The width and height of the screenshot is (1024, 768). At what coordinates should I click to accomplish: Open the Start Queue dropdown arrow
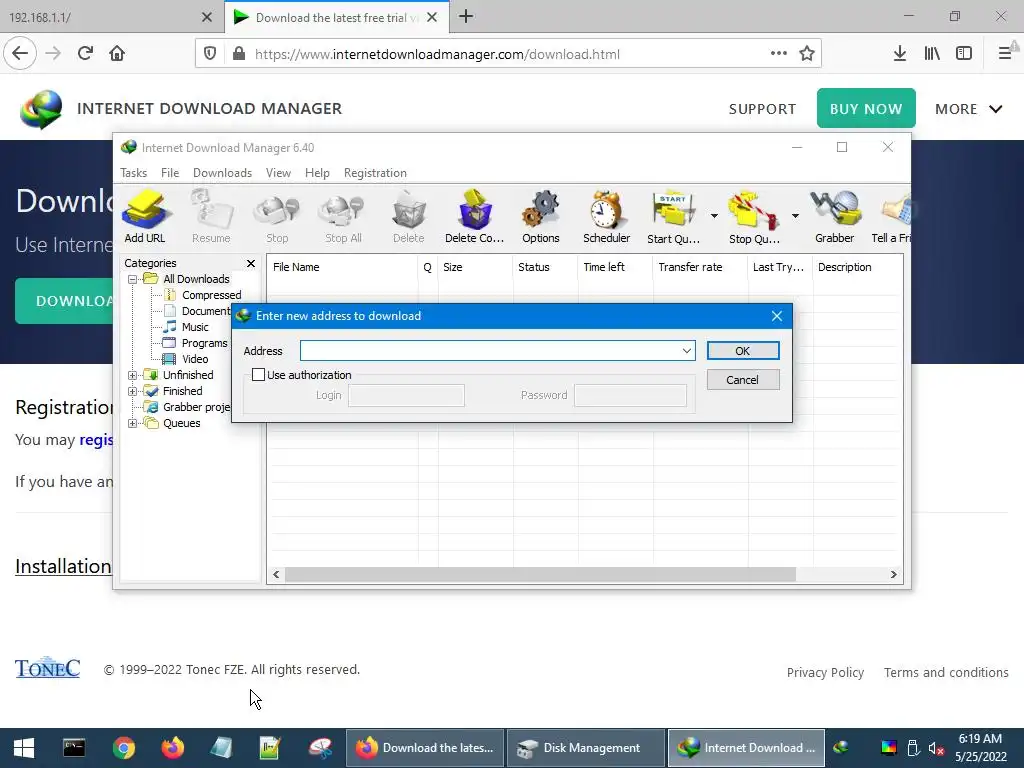(x=714, y=216)
